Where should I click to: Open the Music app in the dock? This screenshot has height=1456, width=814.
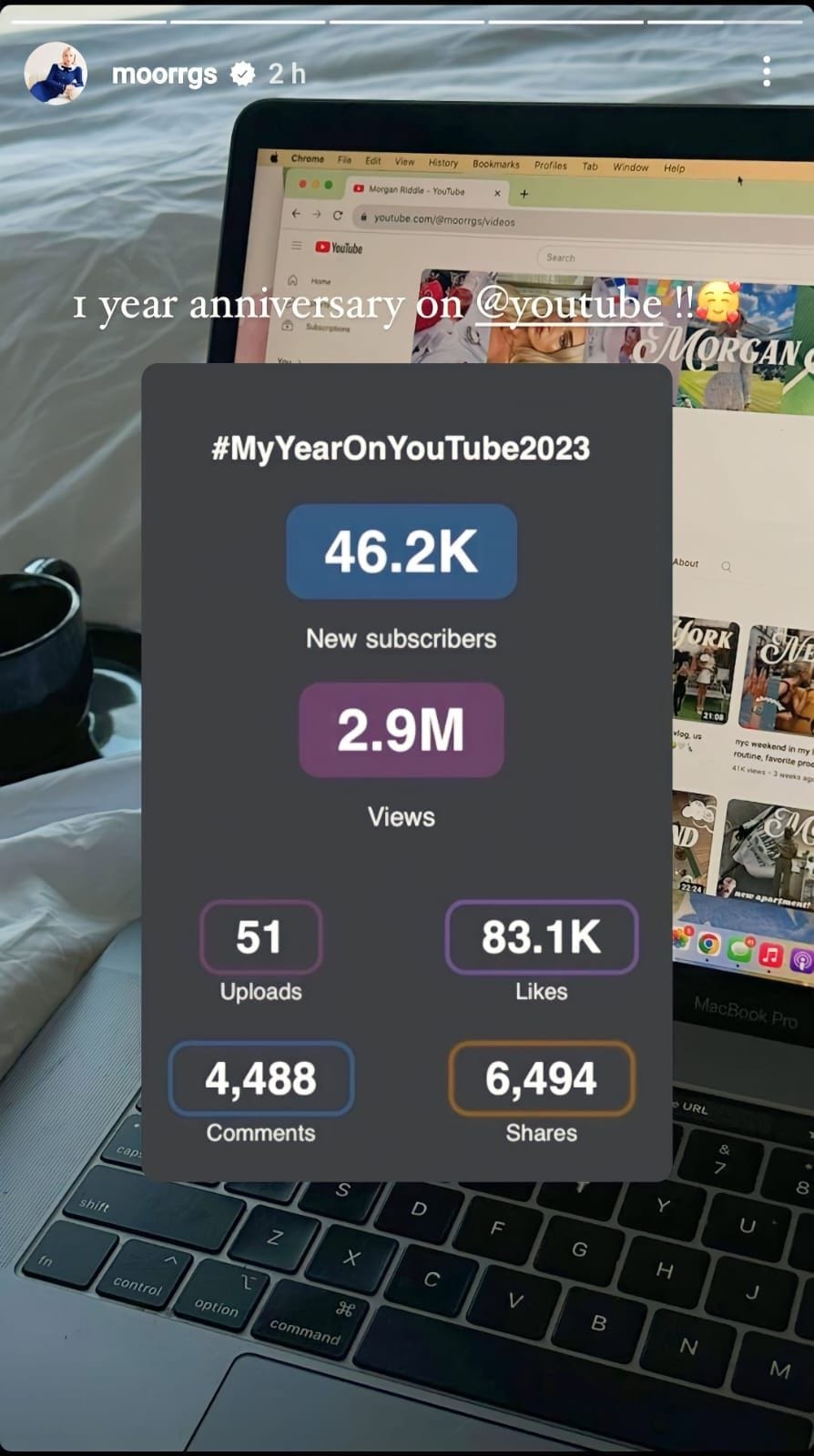tap(770, 955)
